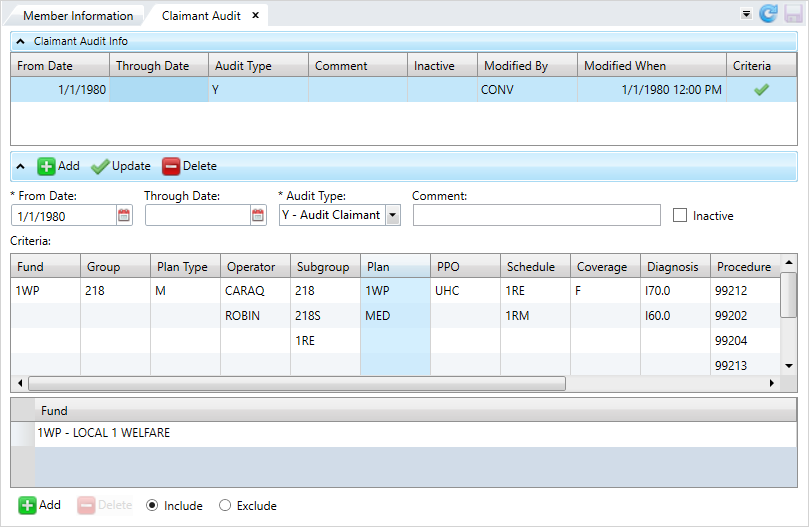Click the PPO column header
The image size is (809, 527).
tap(465, 267)
